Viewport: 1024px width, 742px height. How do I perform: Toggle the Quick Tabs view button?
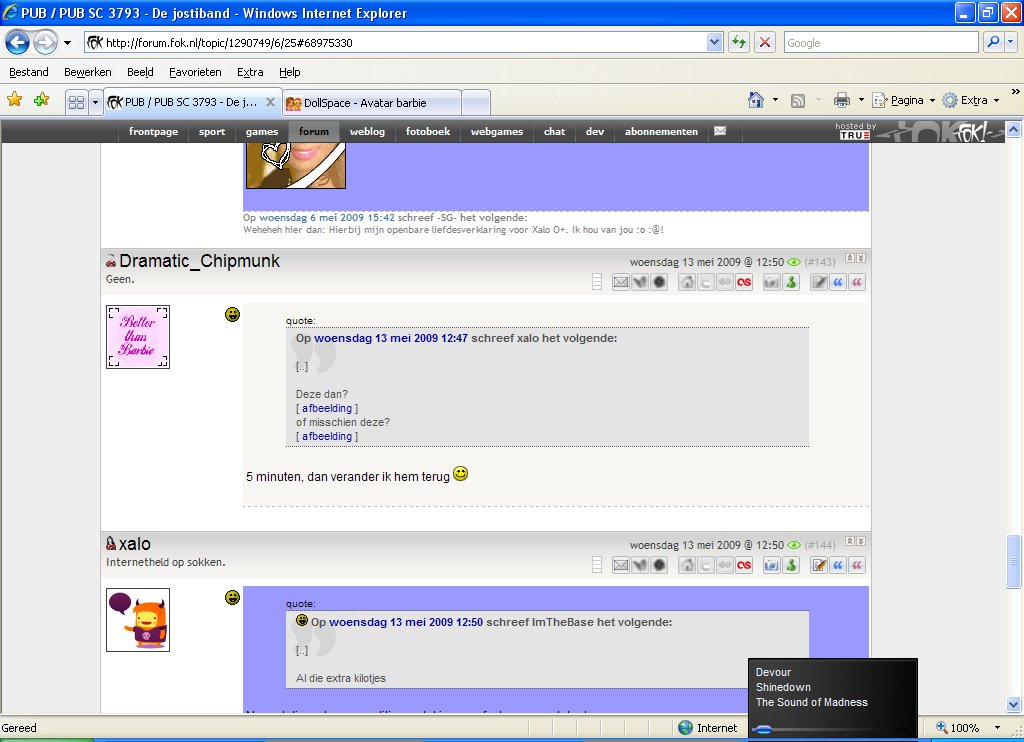[x=75, y=101]
